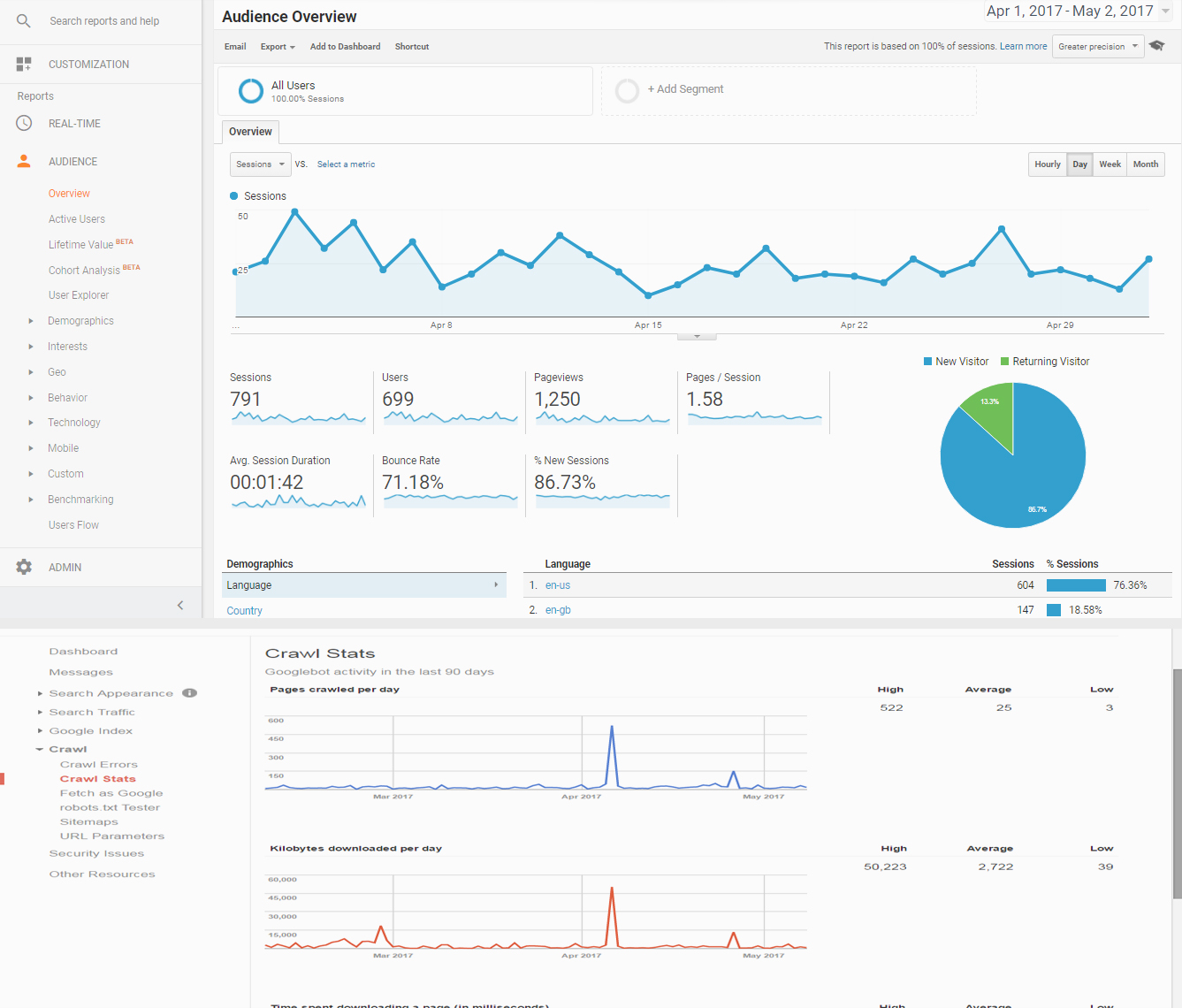This screenshot has height=1008, width=1182.
Task: Open URL Parameters
Action: [112, 836]
